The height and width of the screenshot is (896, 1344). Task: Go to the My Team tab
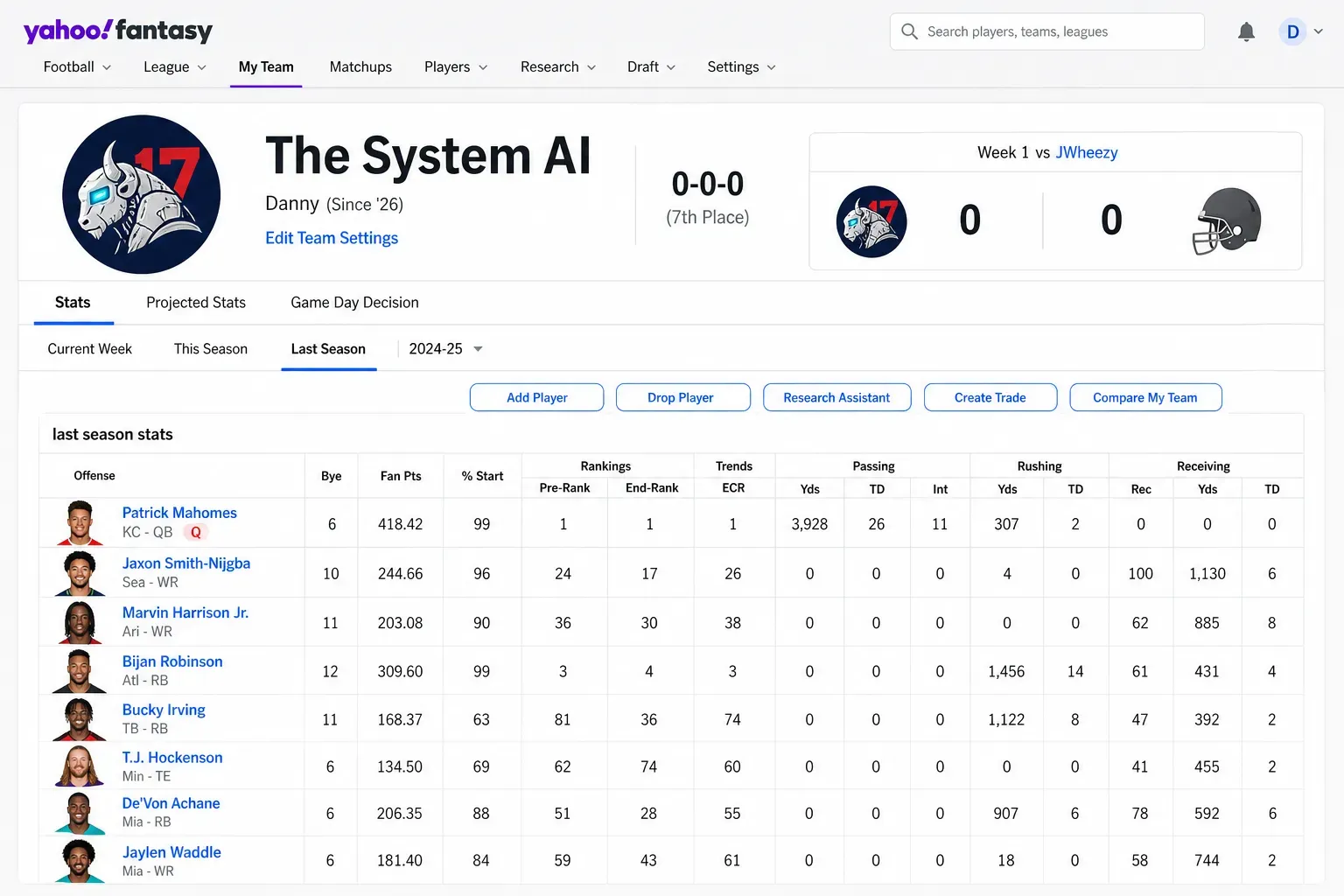[266, 66]
